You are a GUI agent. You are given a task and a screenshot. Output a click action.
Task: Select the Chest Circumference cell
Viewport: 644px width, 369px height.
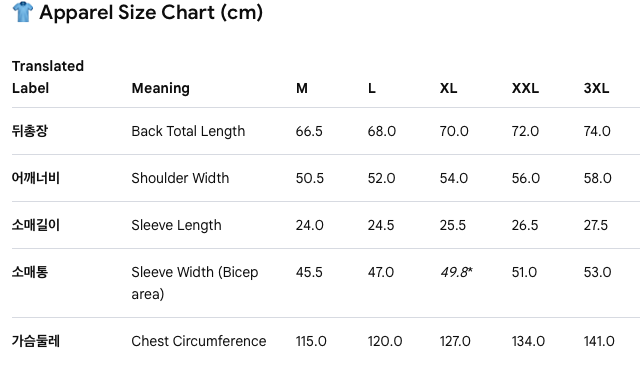pos(199,341)
